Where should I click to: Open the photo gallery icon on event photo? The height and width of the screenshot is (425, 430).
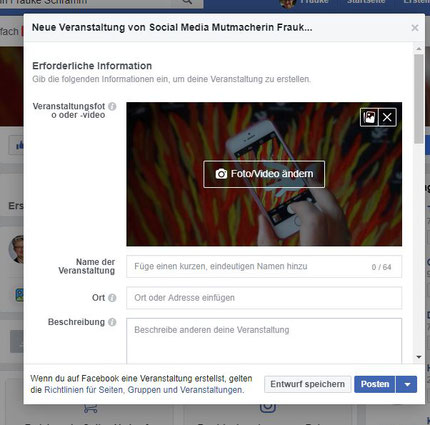[369, 117]
